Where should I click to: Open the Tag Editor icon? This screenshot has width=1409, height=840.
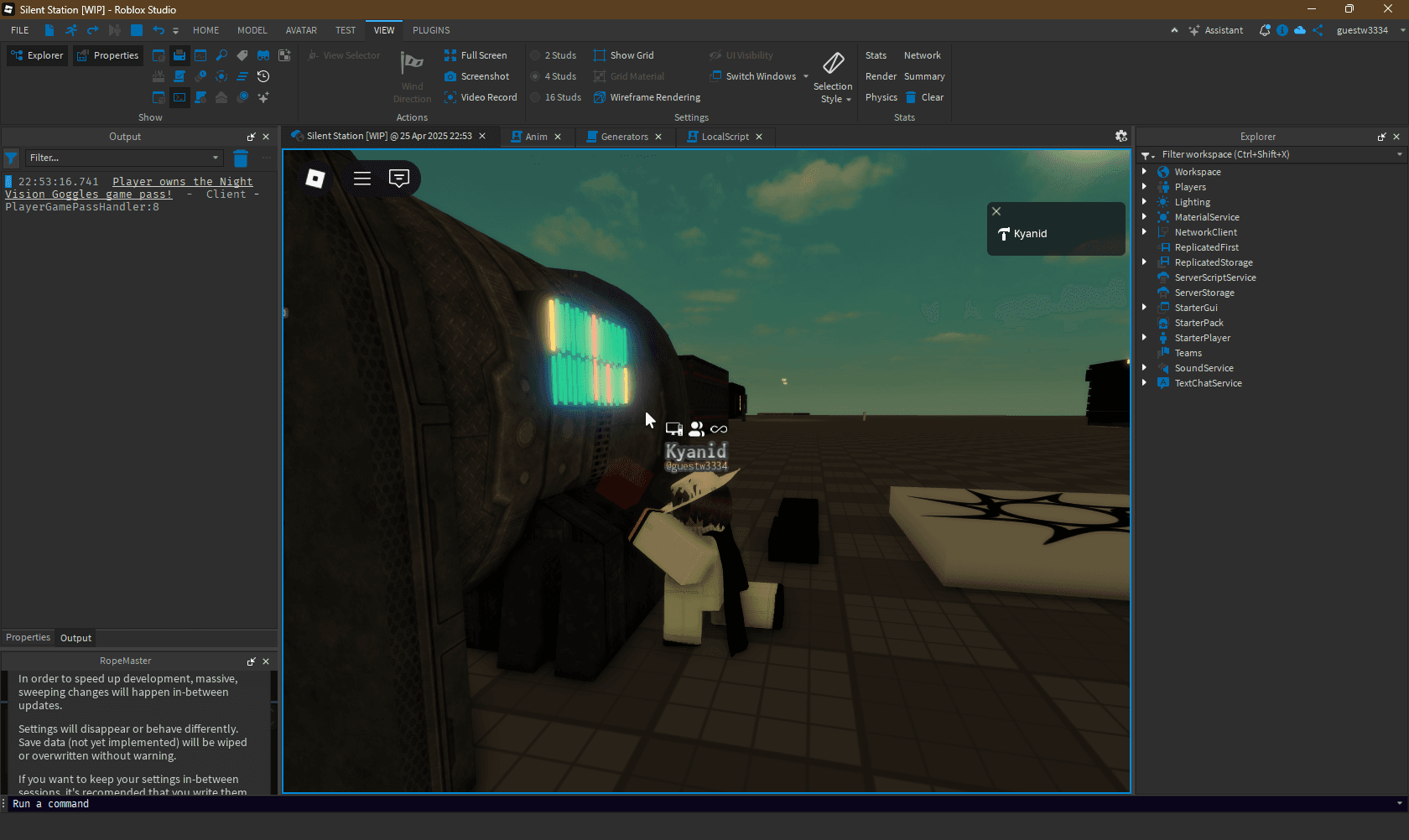point(242,55)
